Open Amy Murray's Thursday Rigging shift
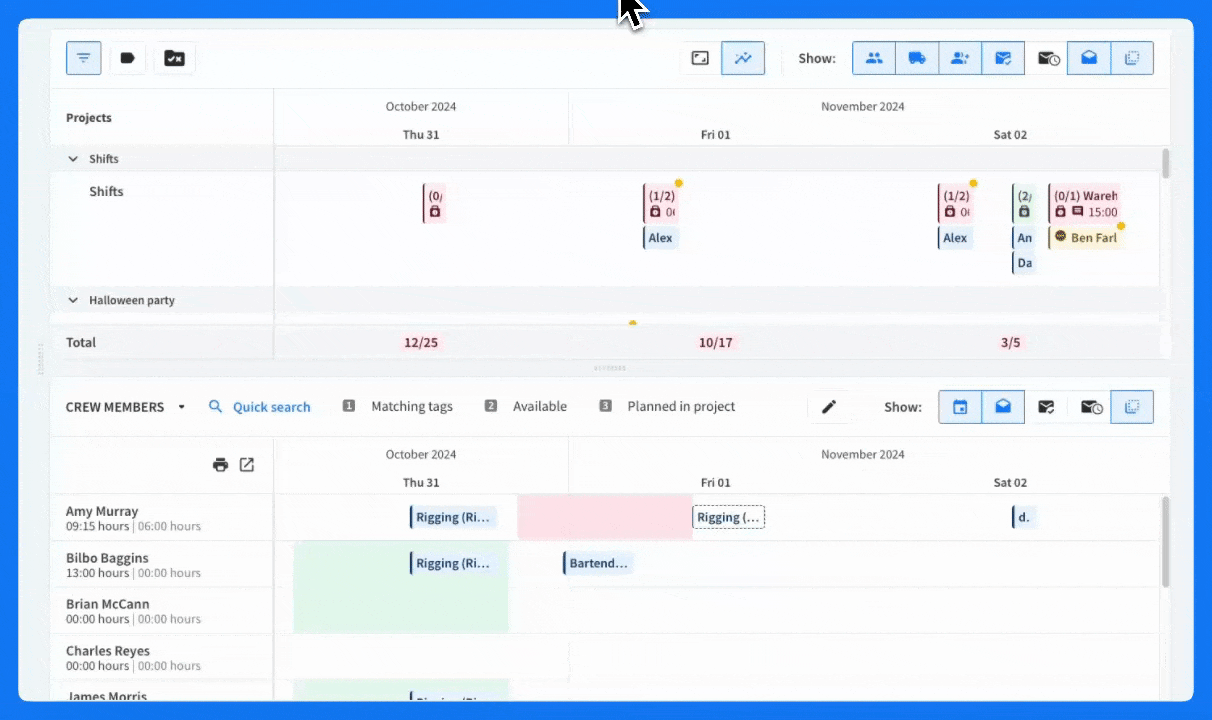 (x=453, y=517)
